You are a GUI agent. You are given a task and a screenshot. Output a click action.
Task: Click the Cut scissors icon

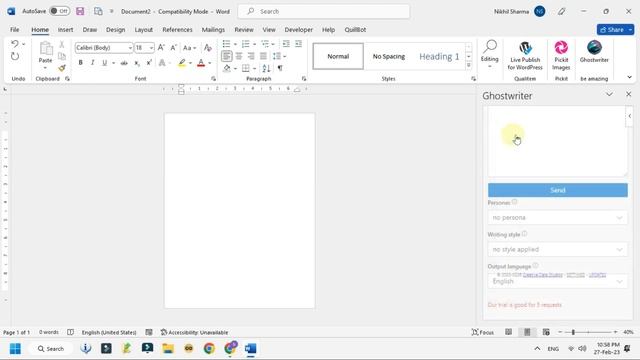(x=62, y=44)
